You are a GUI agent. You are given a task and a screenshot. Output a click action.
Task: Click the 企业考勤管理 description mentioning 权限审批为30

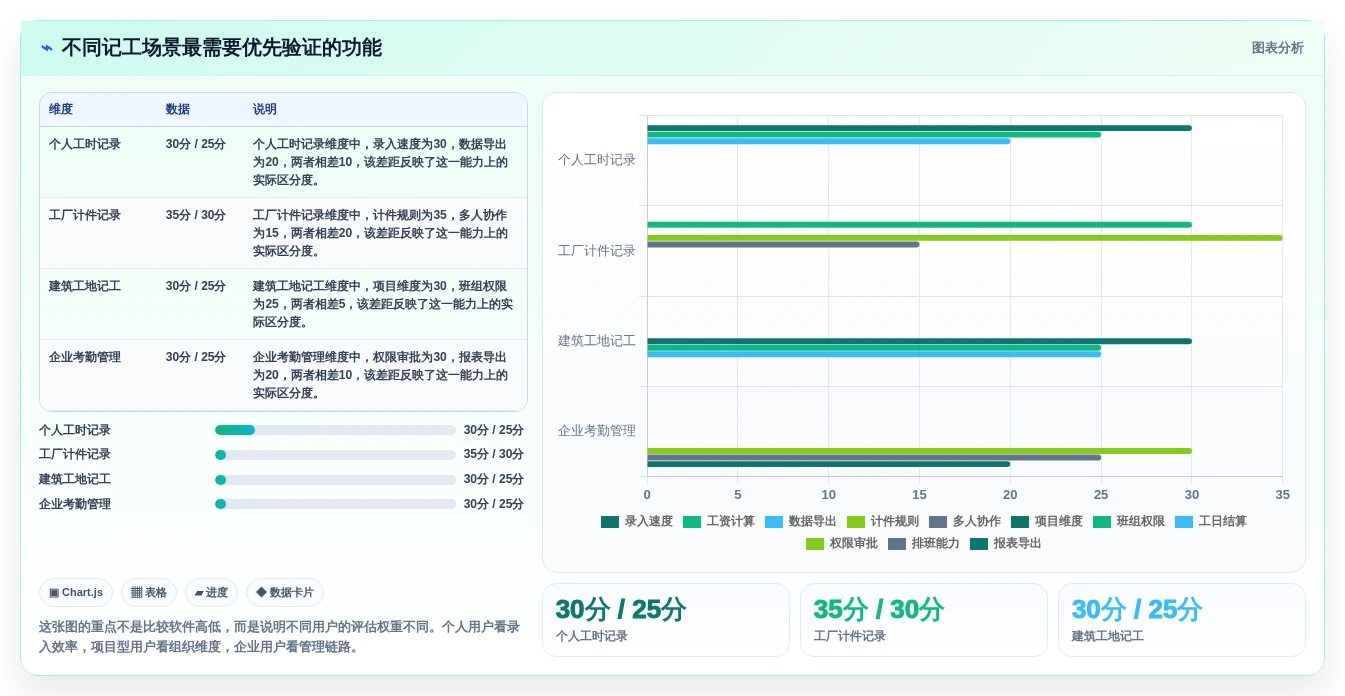[x=381, y=375]
